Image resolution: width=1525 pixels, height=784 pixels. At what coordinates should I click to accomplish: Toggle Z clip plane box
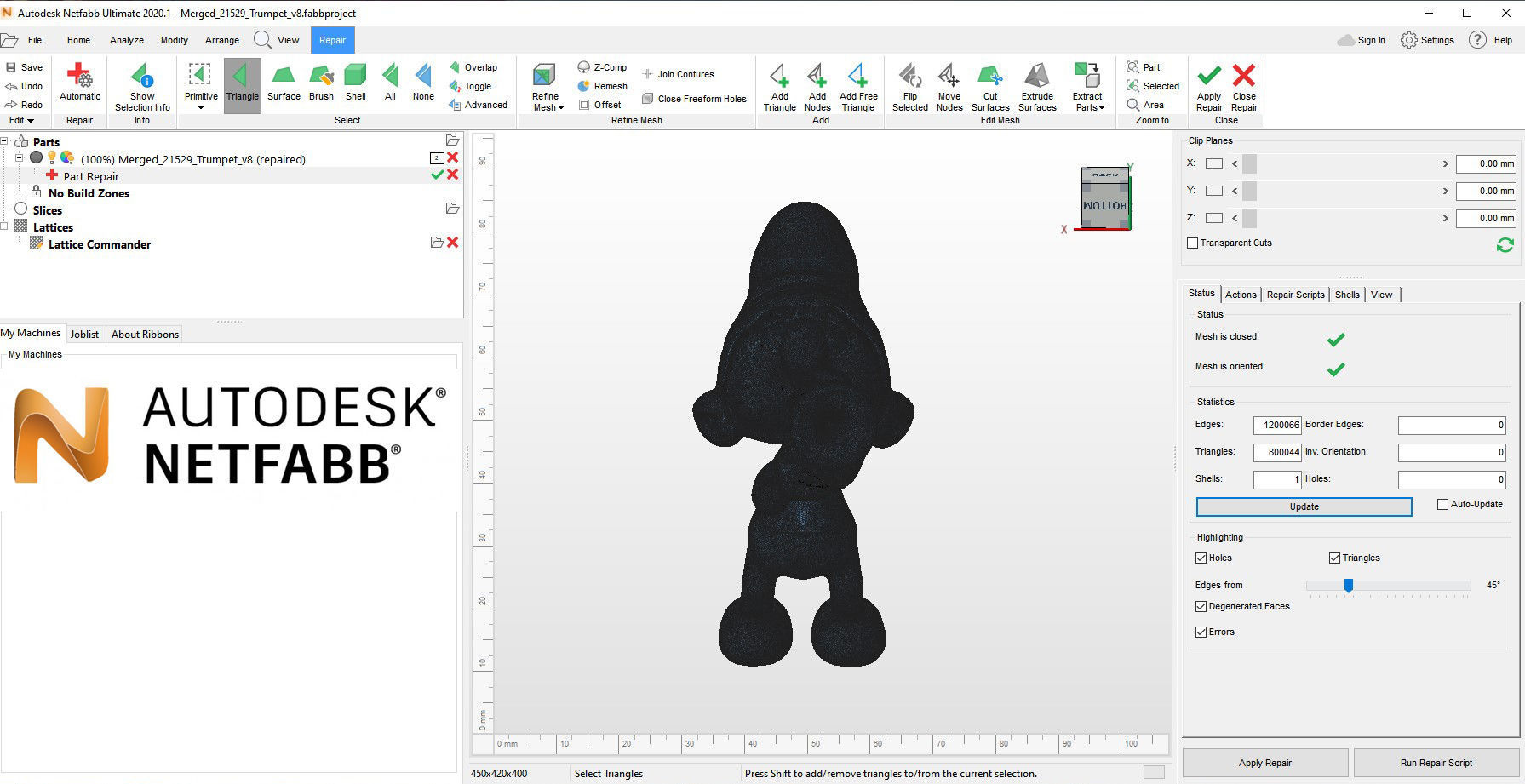[x=1214, y=218]
